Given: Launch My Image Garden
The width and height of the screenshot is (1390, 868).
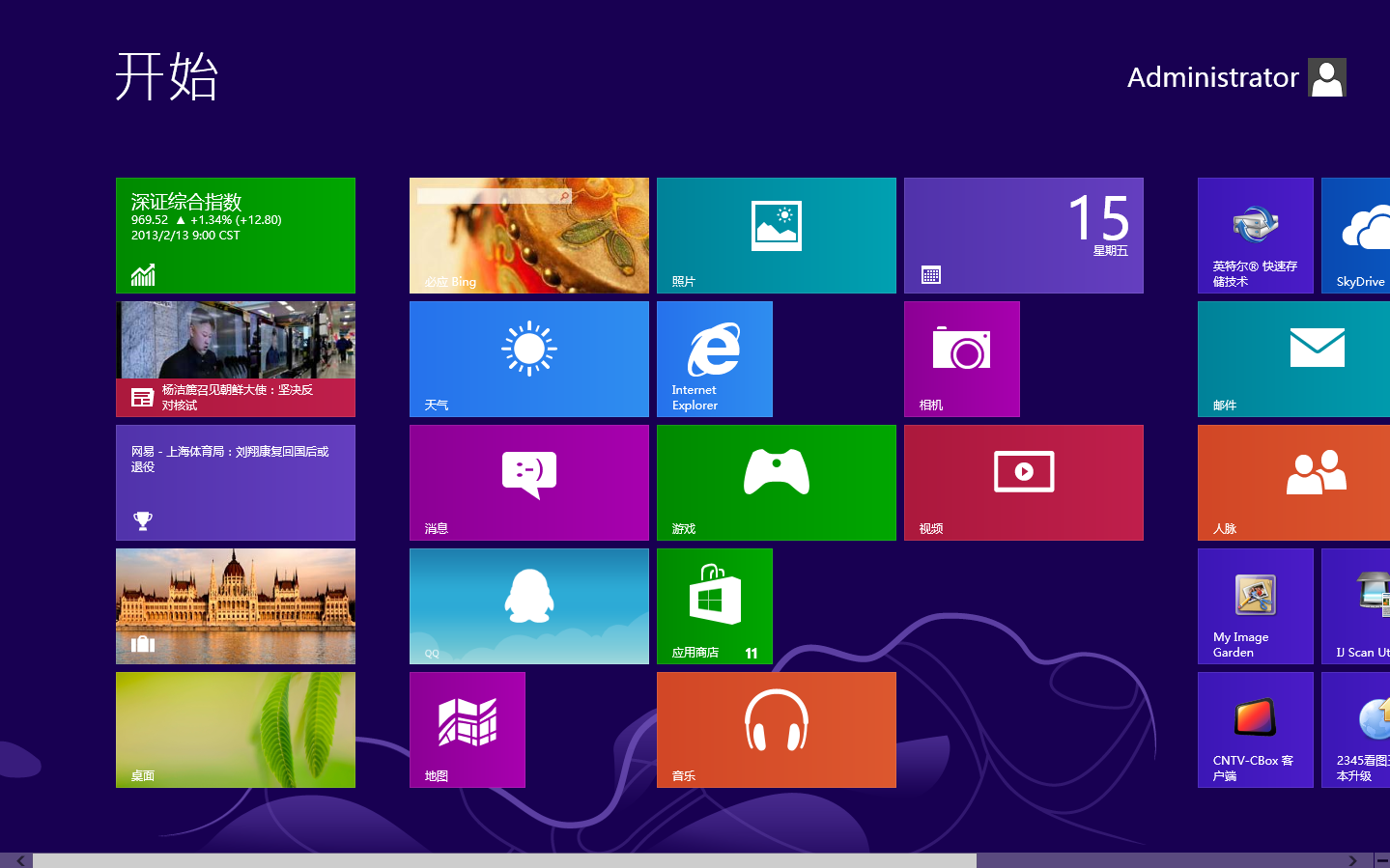Looking at the screenshot, I should click(x=1255, y=605).
